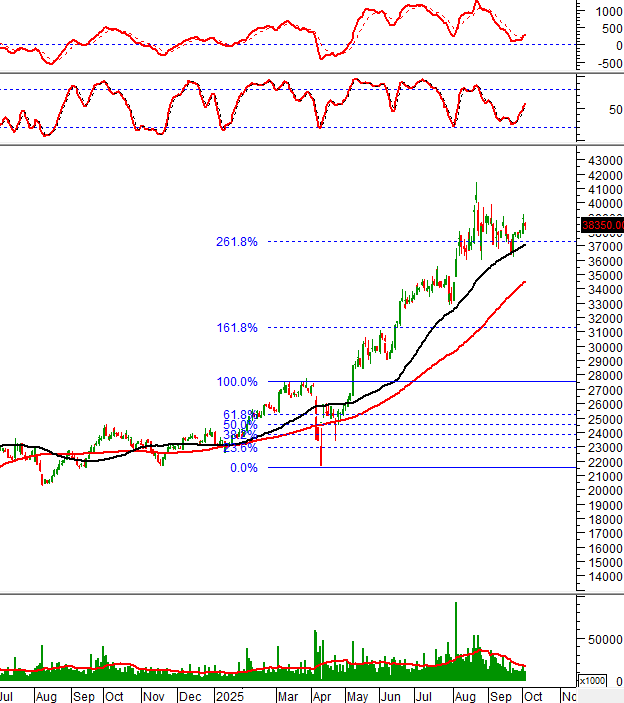
Task: Select the 2025 year marker on time axis
Action: [231, 695]
